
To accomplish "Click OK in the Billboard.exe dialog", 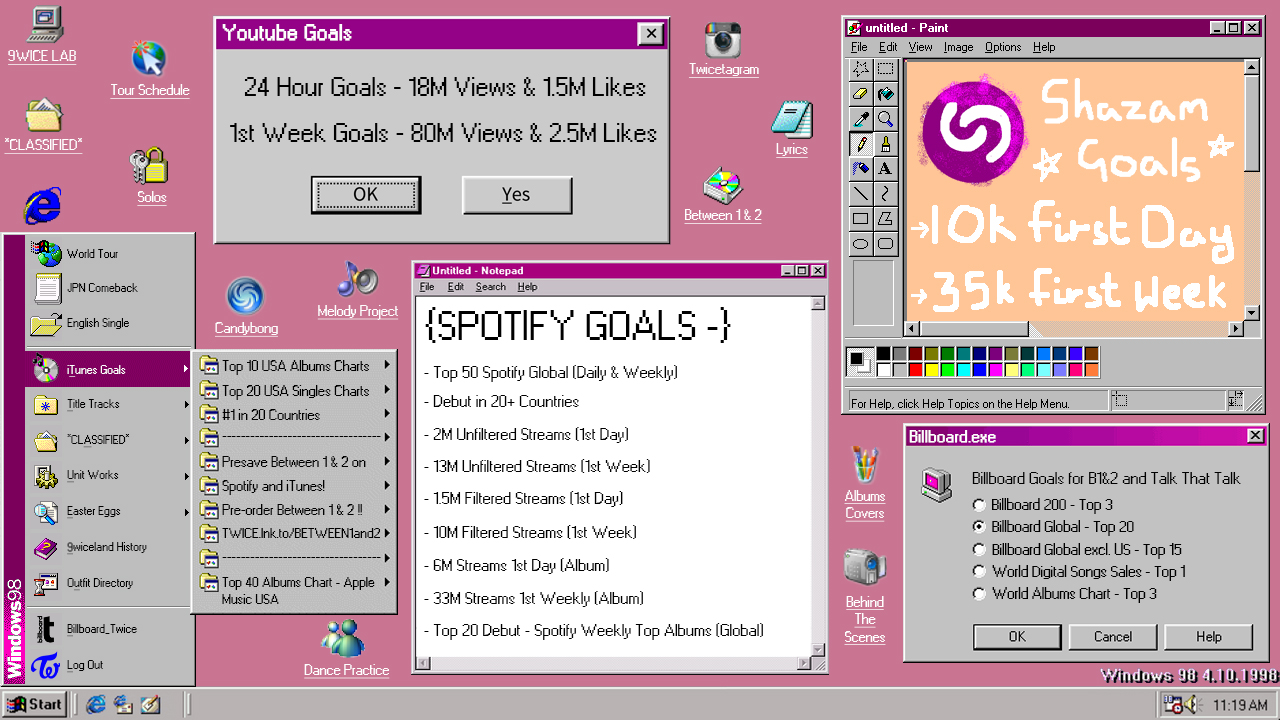I will pyautogui.click(x=1017, y=637).
